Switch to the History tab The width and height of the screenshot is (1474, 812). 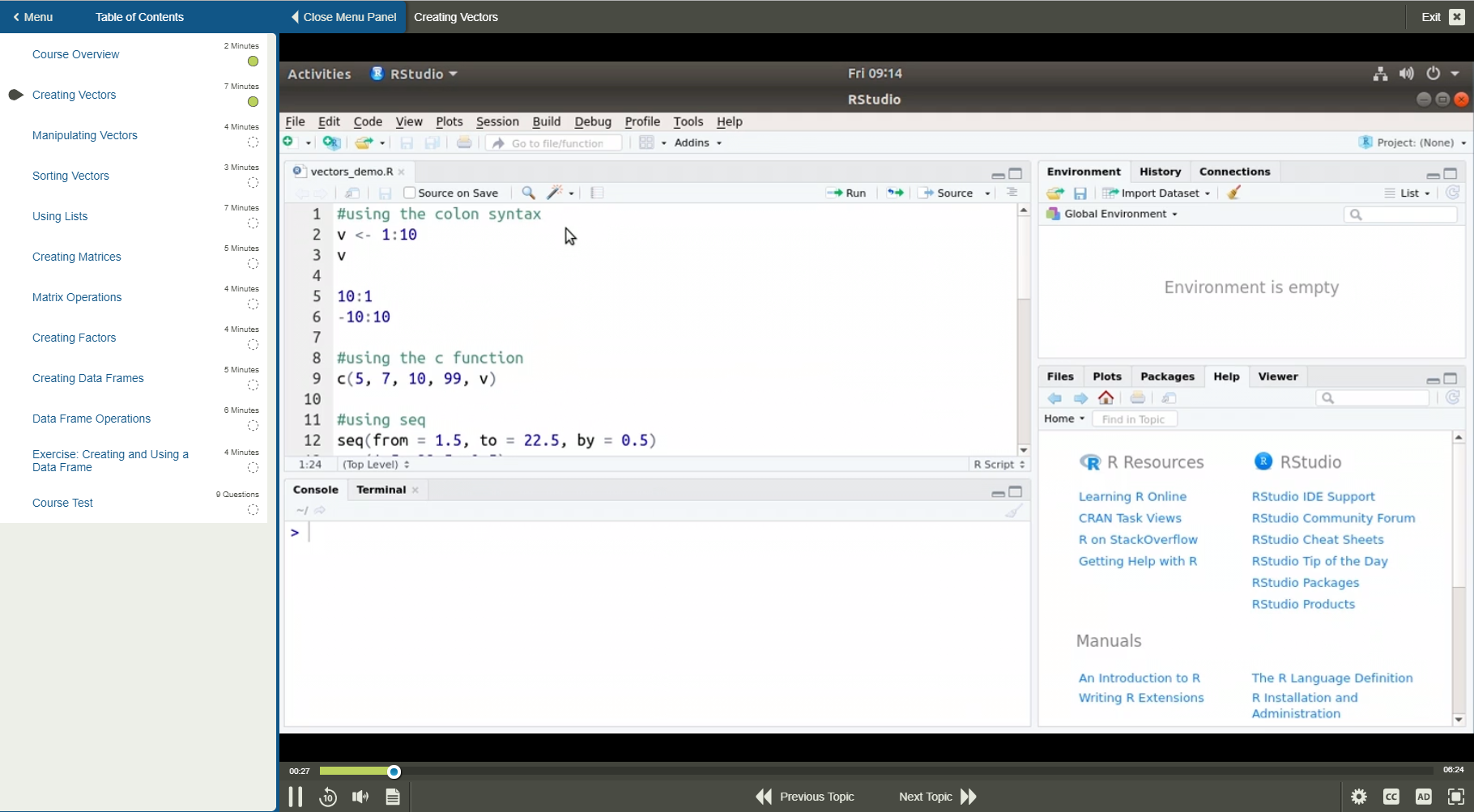[1160, 171]
